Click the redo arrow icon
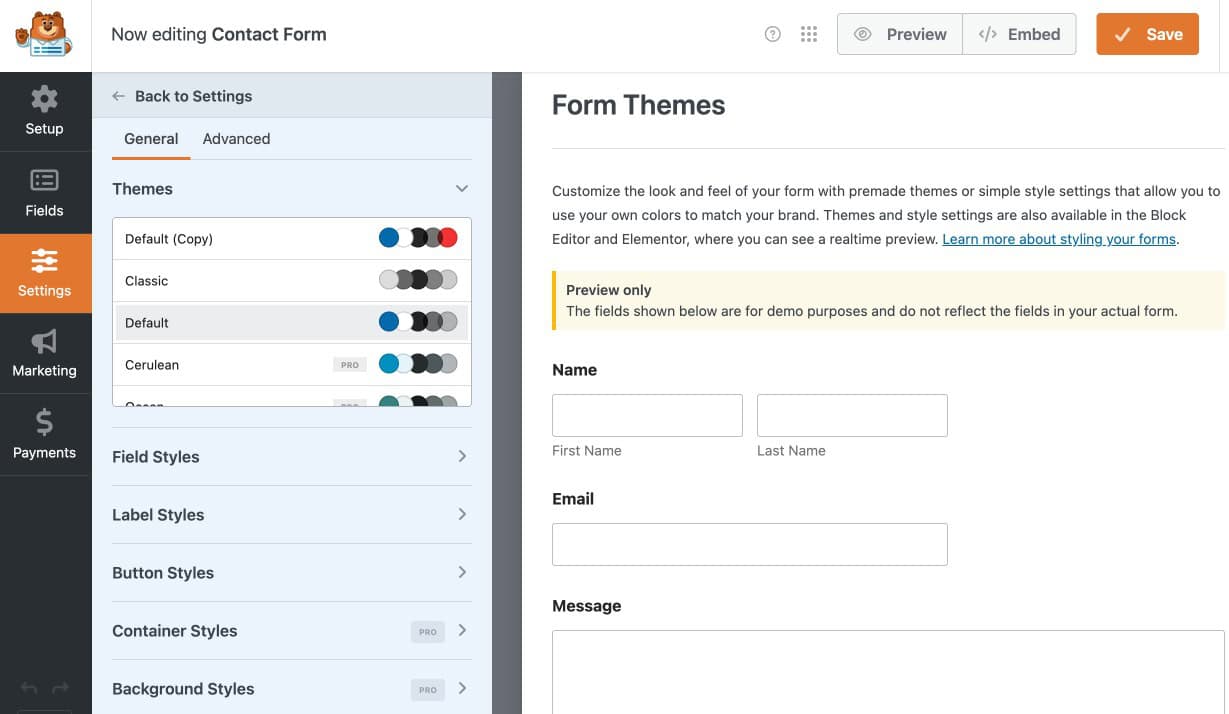 click(60, 689)
